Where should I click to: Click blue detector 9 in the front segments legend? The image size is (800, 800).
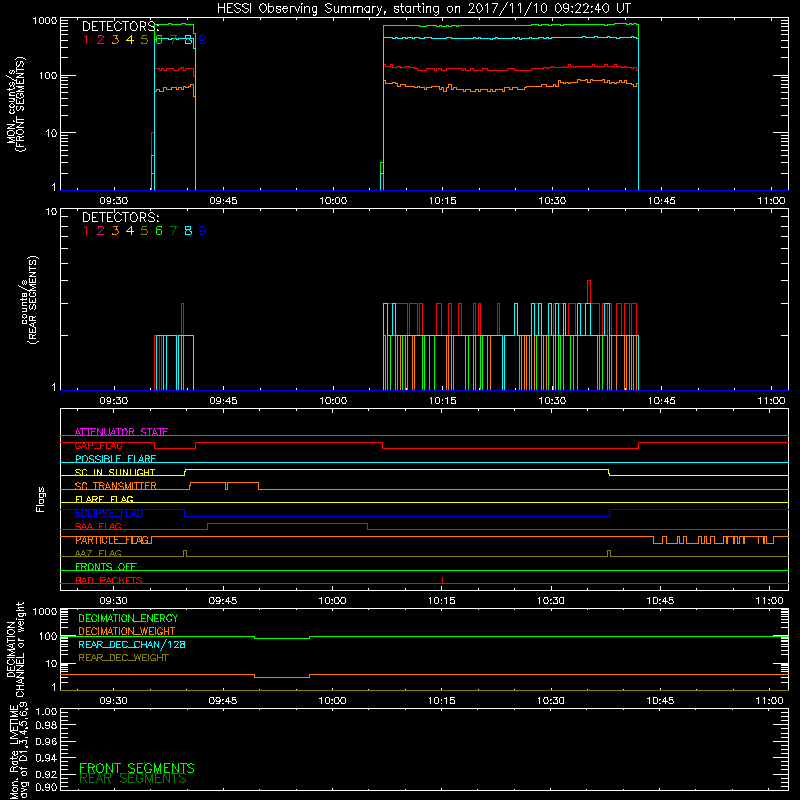coord(203,40)
